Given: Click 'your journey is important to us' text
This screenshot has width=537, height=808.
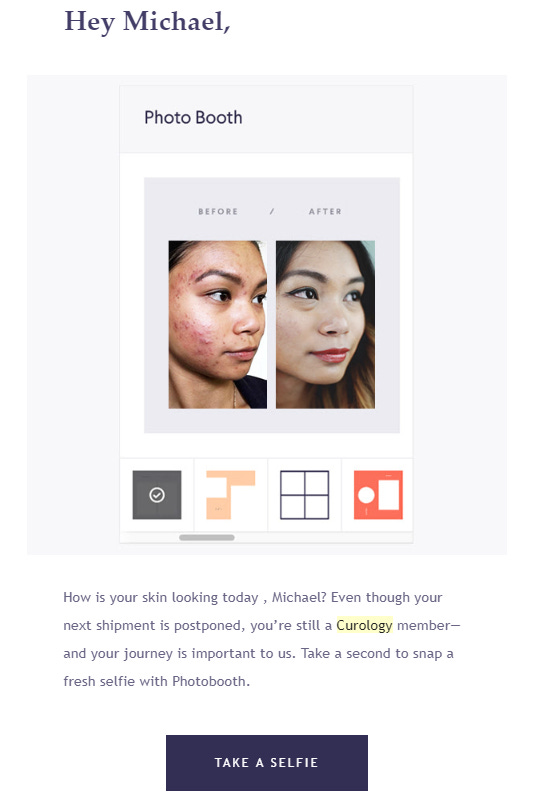Looking at the screenshot, I should point(193,653).
